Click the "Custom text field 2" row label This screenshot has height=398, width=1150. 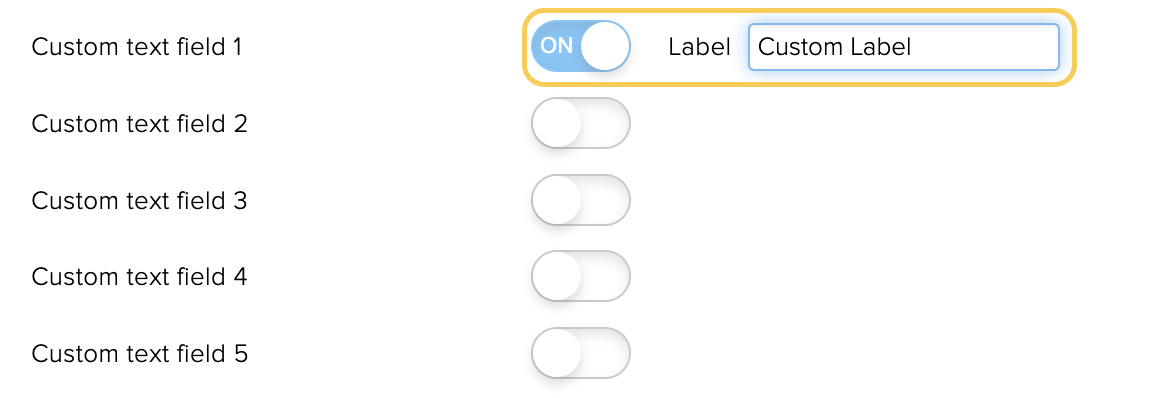[139, 124]
